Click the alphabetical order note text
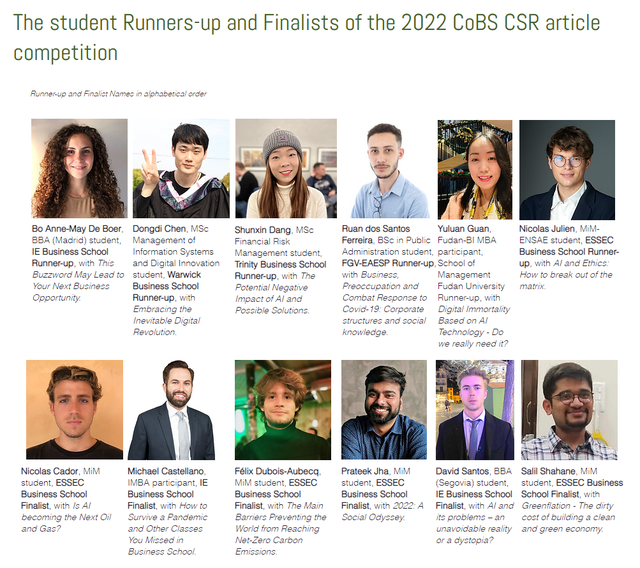Image resolution: width=640 pixels, height=568 pixels. pos(118,94)
